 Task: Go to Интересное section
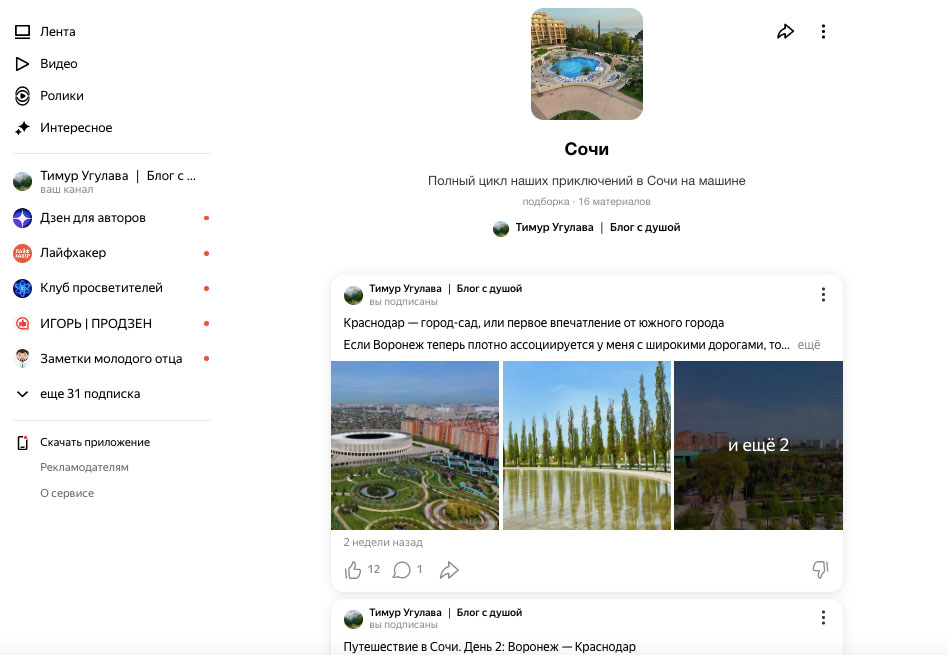[76, 128]
